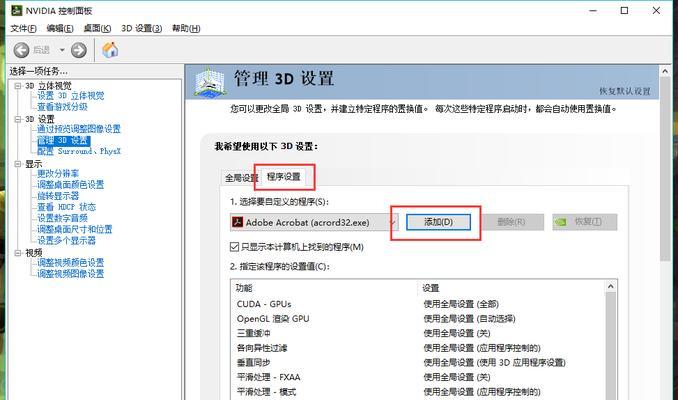
Task: Collapse the 3D 立体视觉 tree node
Action: point(18,86)
